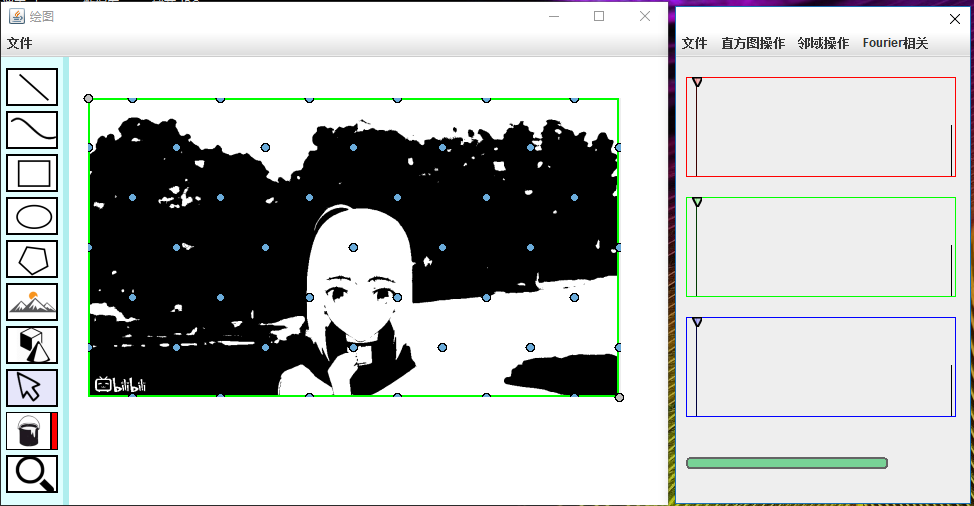The image size is (974, 506).
Task: Close the 绘图 window
Action: pos(645,16)
